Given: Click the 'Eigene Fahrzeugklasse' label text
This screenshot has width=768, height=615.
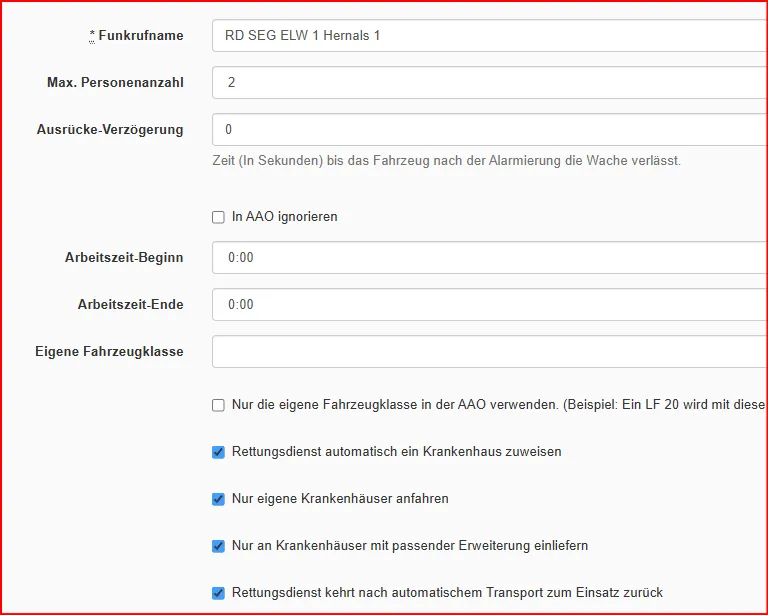Looking at the screenshot, I should point(109,351).
